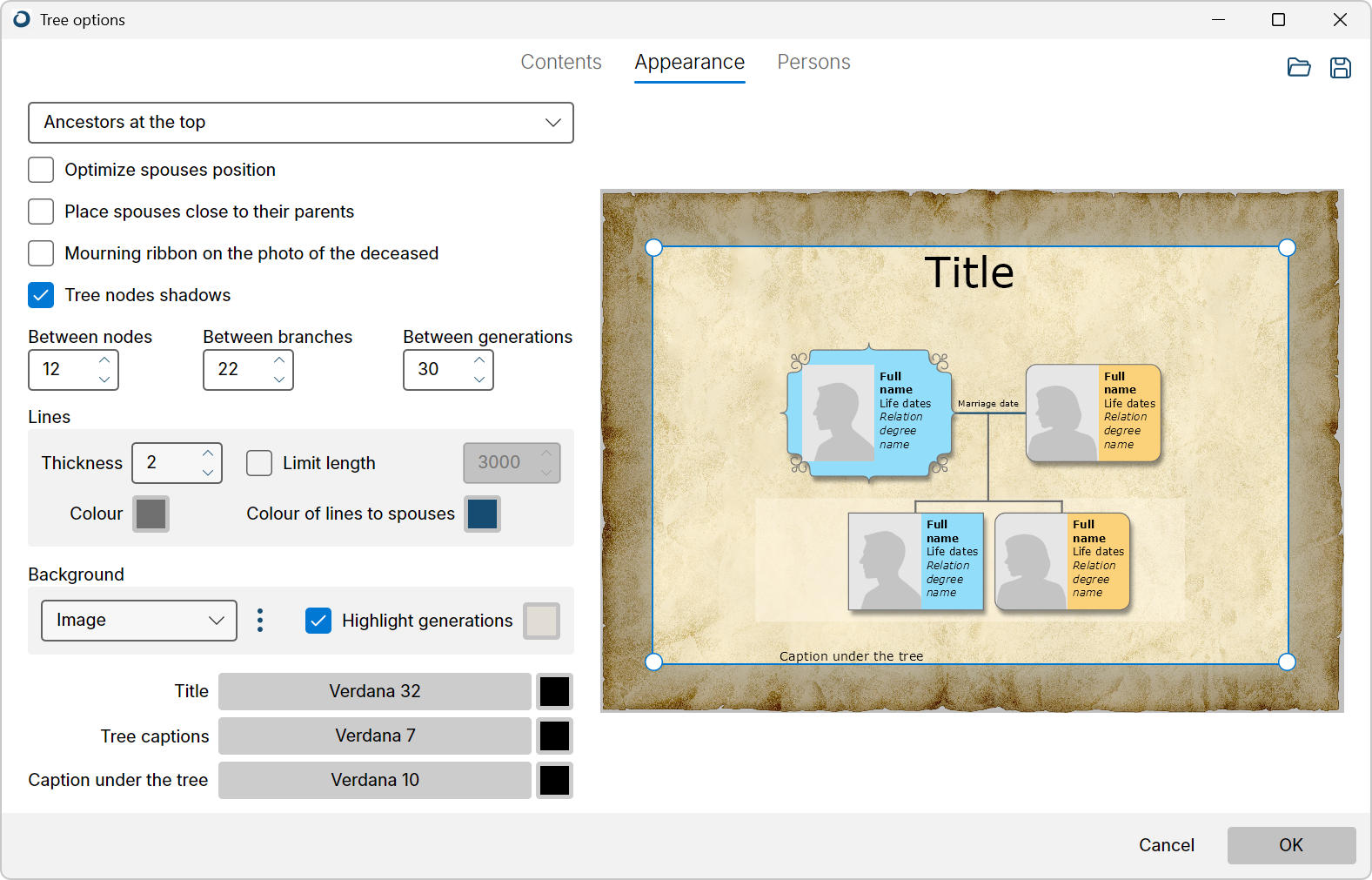Click top-left resize handle in preview
Image resolution: width=1372 pixels, height=880 pixels.
click(654, 248)
